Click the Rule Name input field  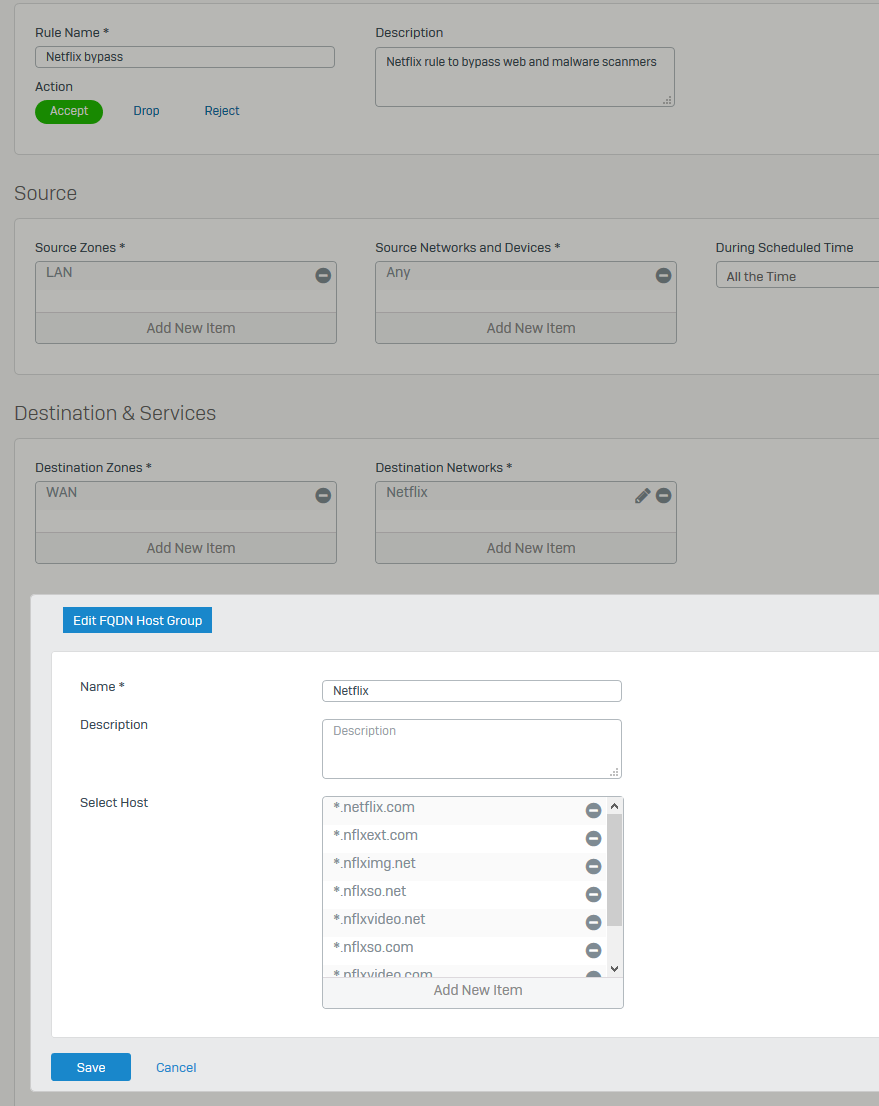[x=185, y=57]
